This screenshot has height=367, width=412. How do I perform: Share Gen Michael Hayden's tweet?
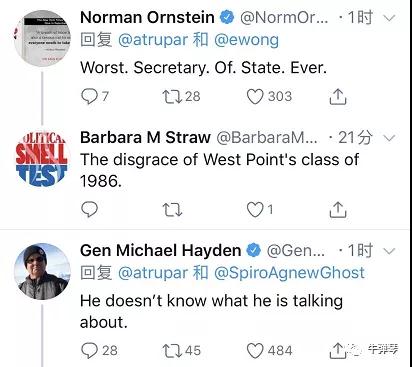coord(338,351)
